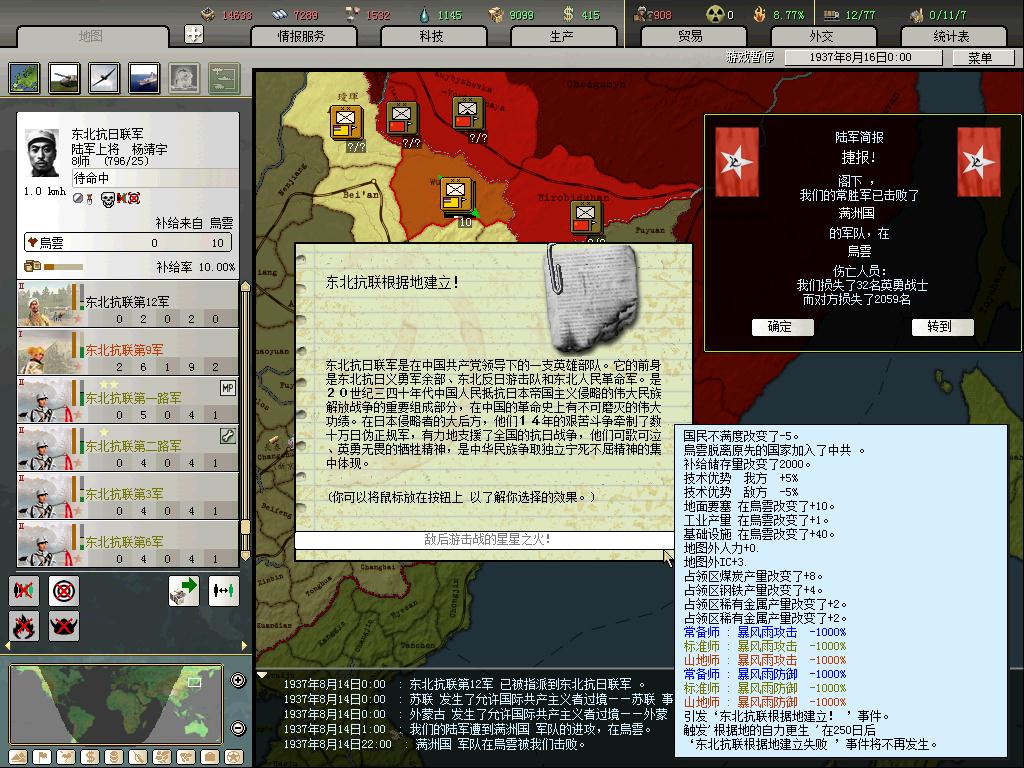Open the grey-green theatre overview icon
This screenshot has height=768, width=1024.
pos(224,78)
